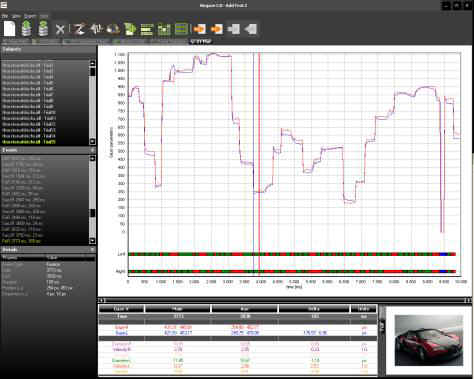Select the highlighted tab above the chart
Viewport: 474px width, 379px height.
click(x=201, y=42)
